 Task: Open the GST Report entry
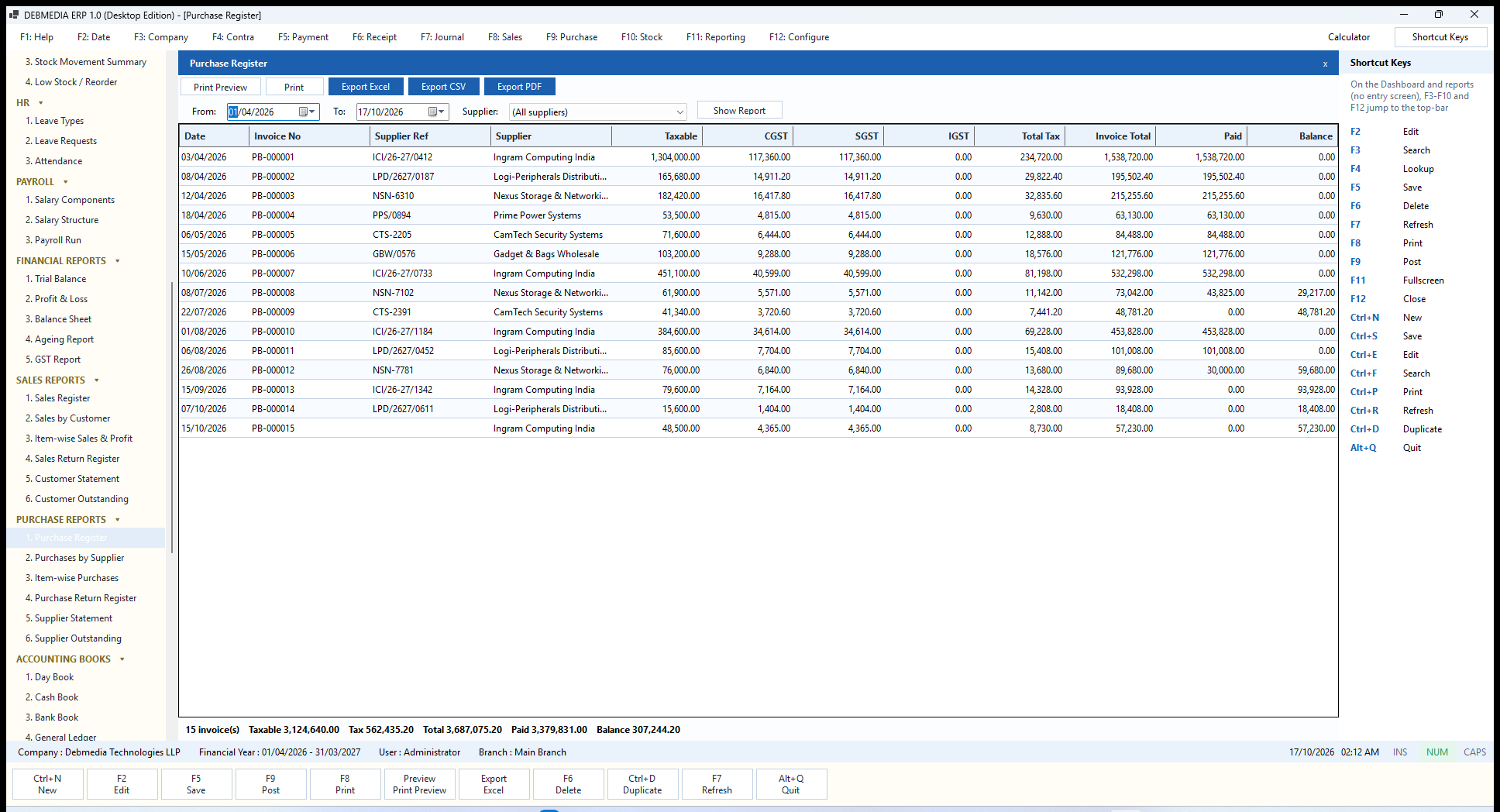tap(53, 360)
